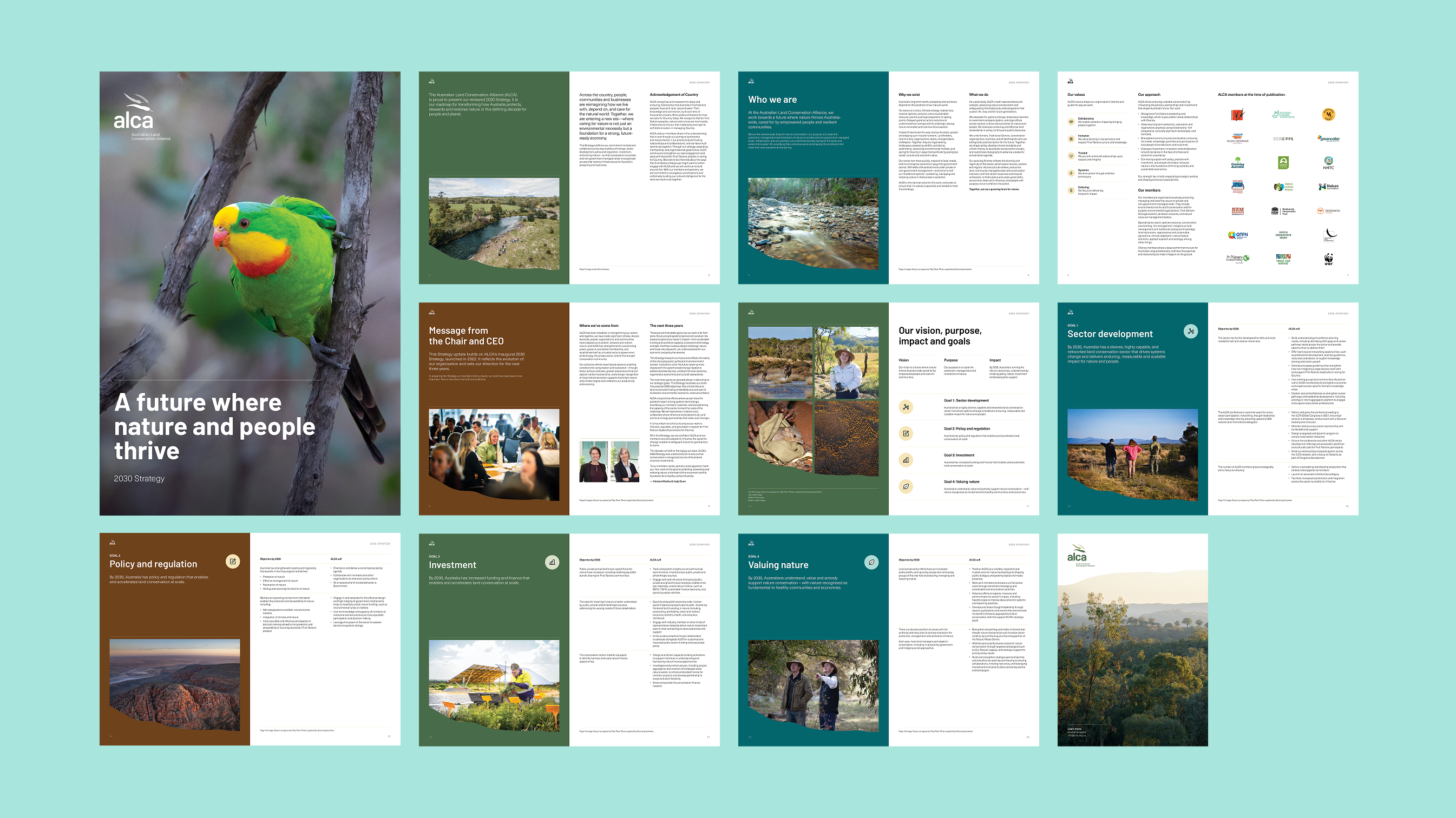
Task: Click the greencollar member logo
Action: [1328, 138]
